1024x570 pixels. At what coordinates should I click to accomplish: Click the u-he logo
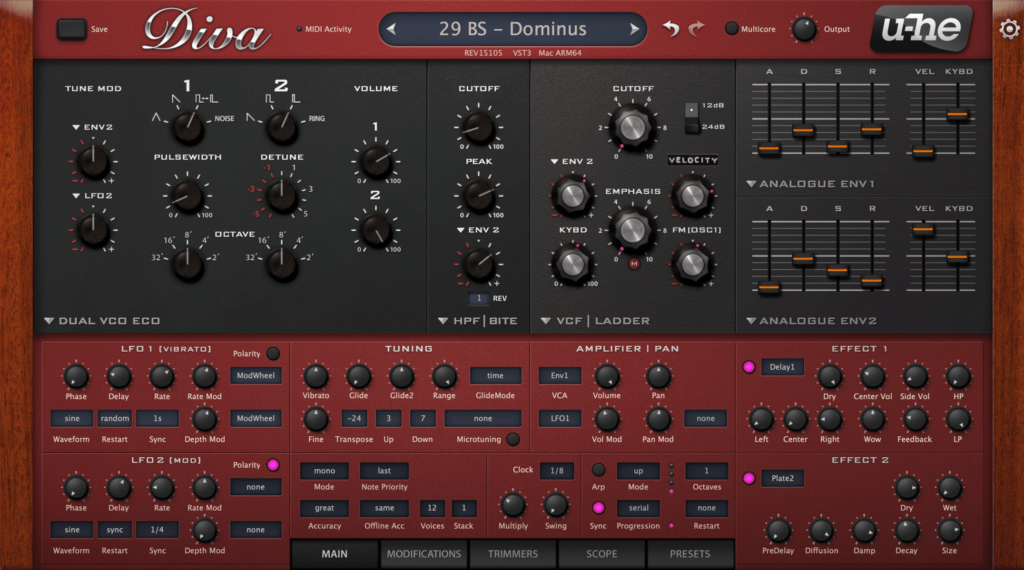921,27
